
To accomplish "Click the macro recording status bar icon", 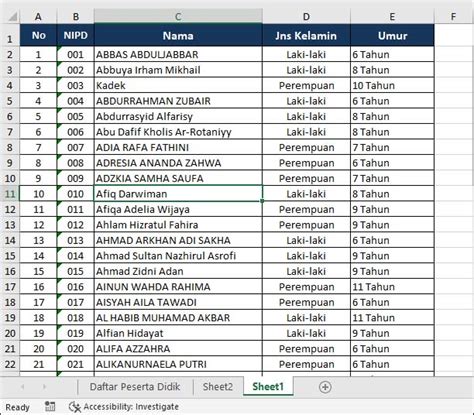I will click(50, 406).
